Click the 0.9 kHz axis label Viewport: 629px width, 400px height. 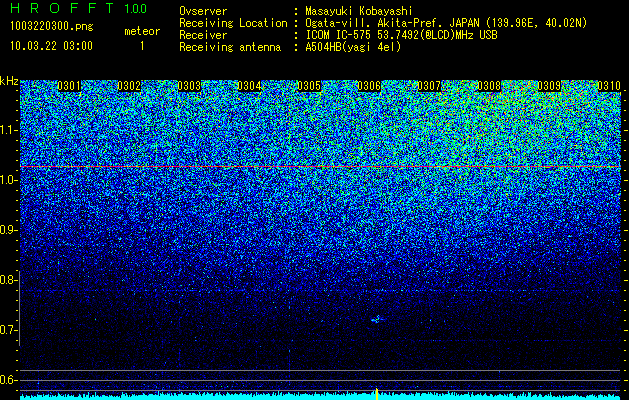[8, 230]
